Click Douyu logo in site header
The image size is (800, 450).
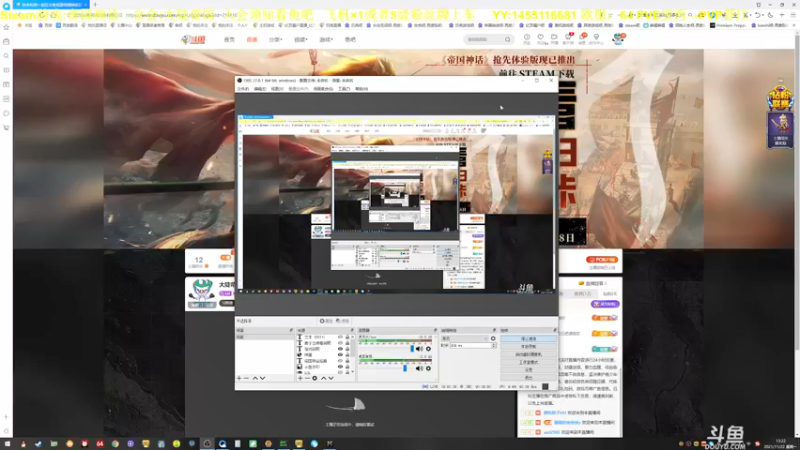[x=193, y=39]
